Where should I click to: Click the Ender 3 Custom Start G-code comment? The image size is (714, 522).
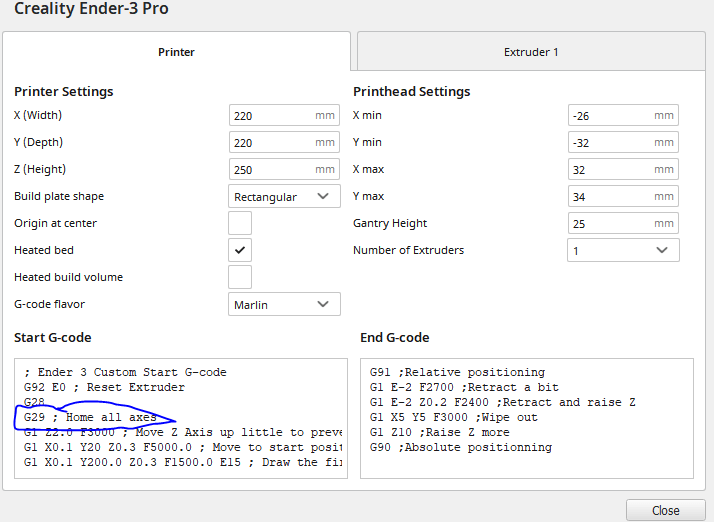tap(125, 372)
